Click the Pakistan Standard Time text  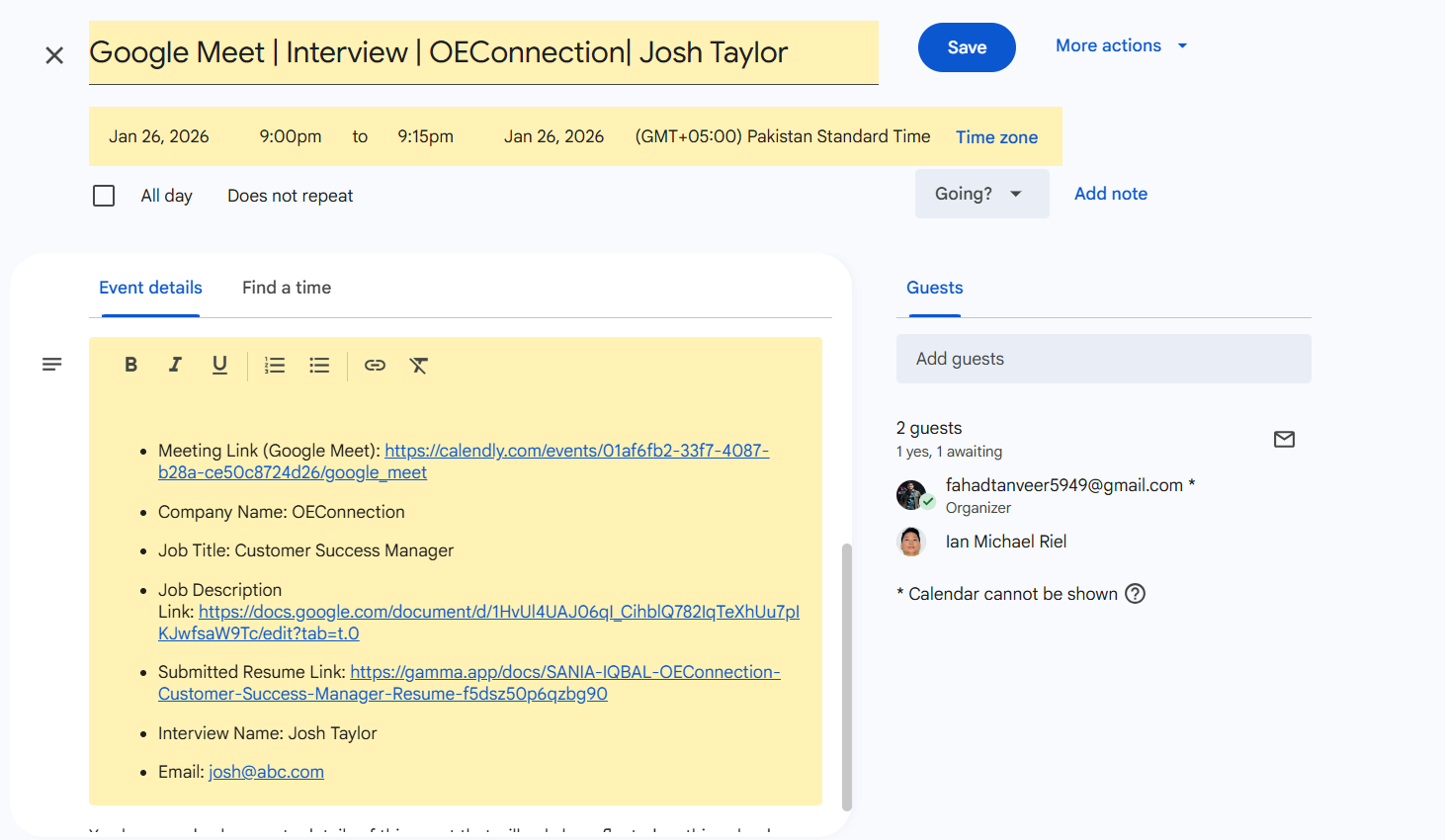(783, 136)
